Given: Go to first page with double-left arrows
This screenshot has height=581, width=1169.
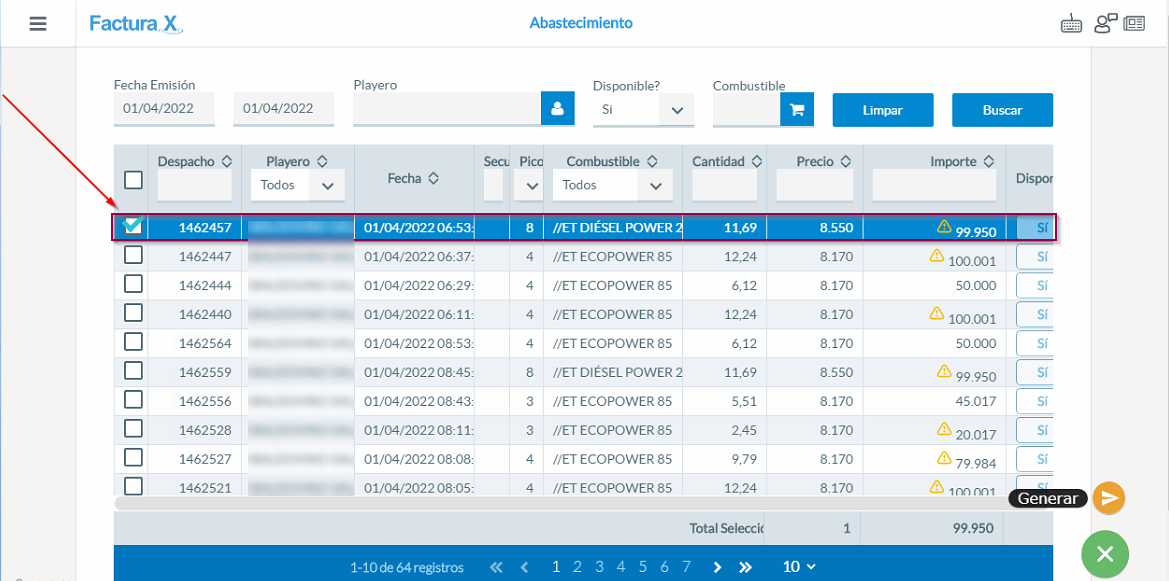Looking at the screenshot, I should [x=497, y=568].
